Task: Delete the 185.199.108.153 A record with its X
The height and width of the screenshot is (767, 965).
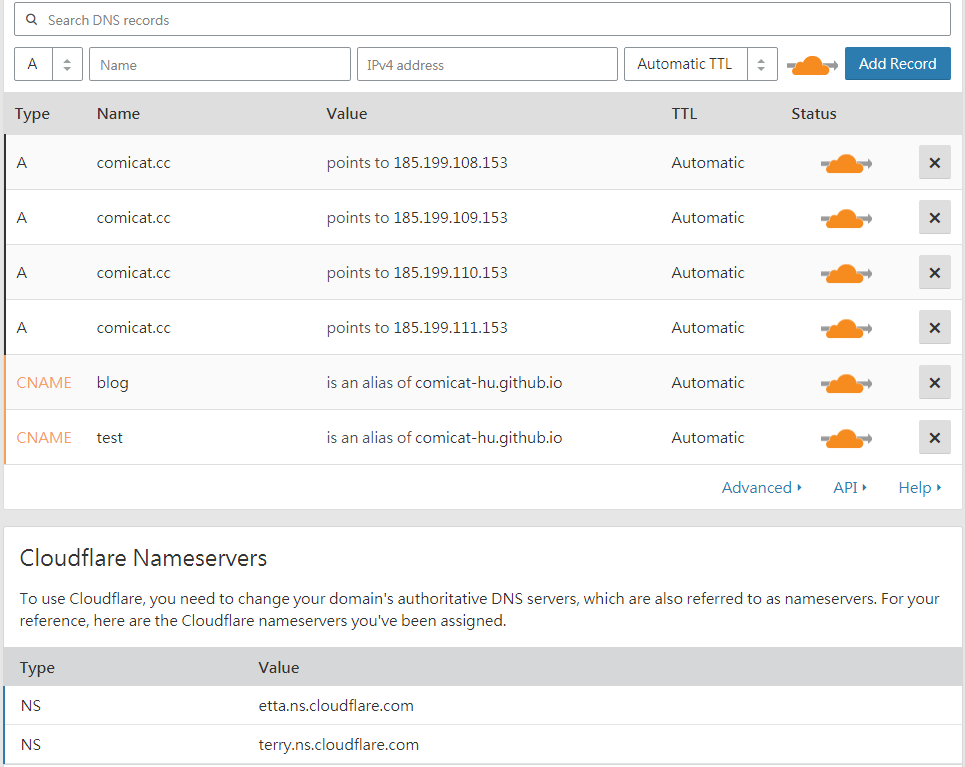Action: (934, 162)
